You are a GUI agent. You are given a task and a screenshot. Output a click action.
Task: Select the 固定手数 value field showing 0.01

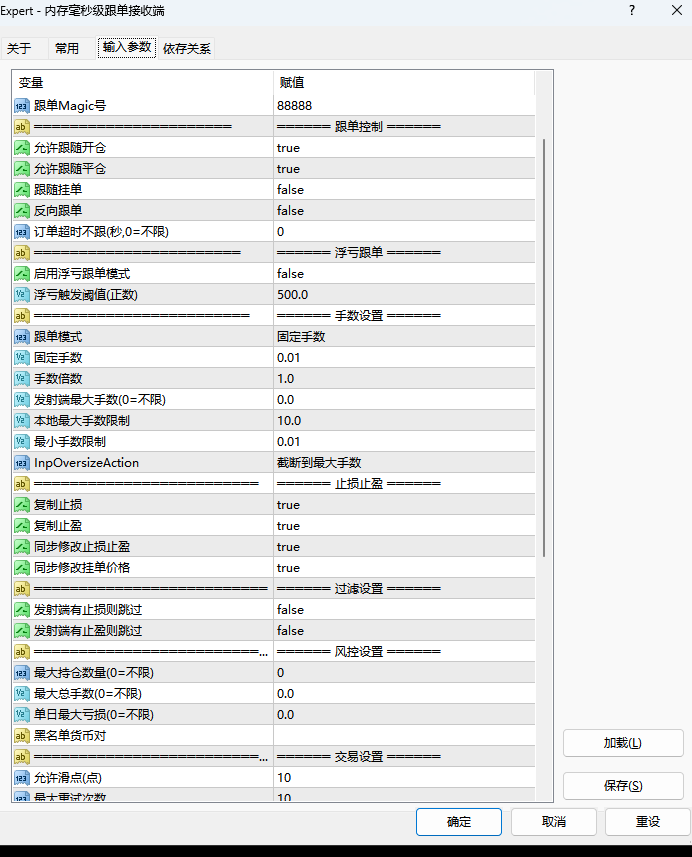[404, 358]
